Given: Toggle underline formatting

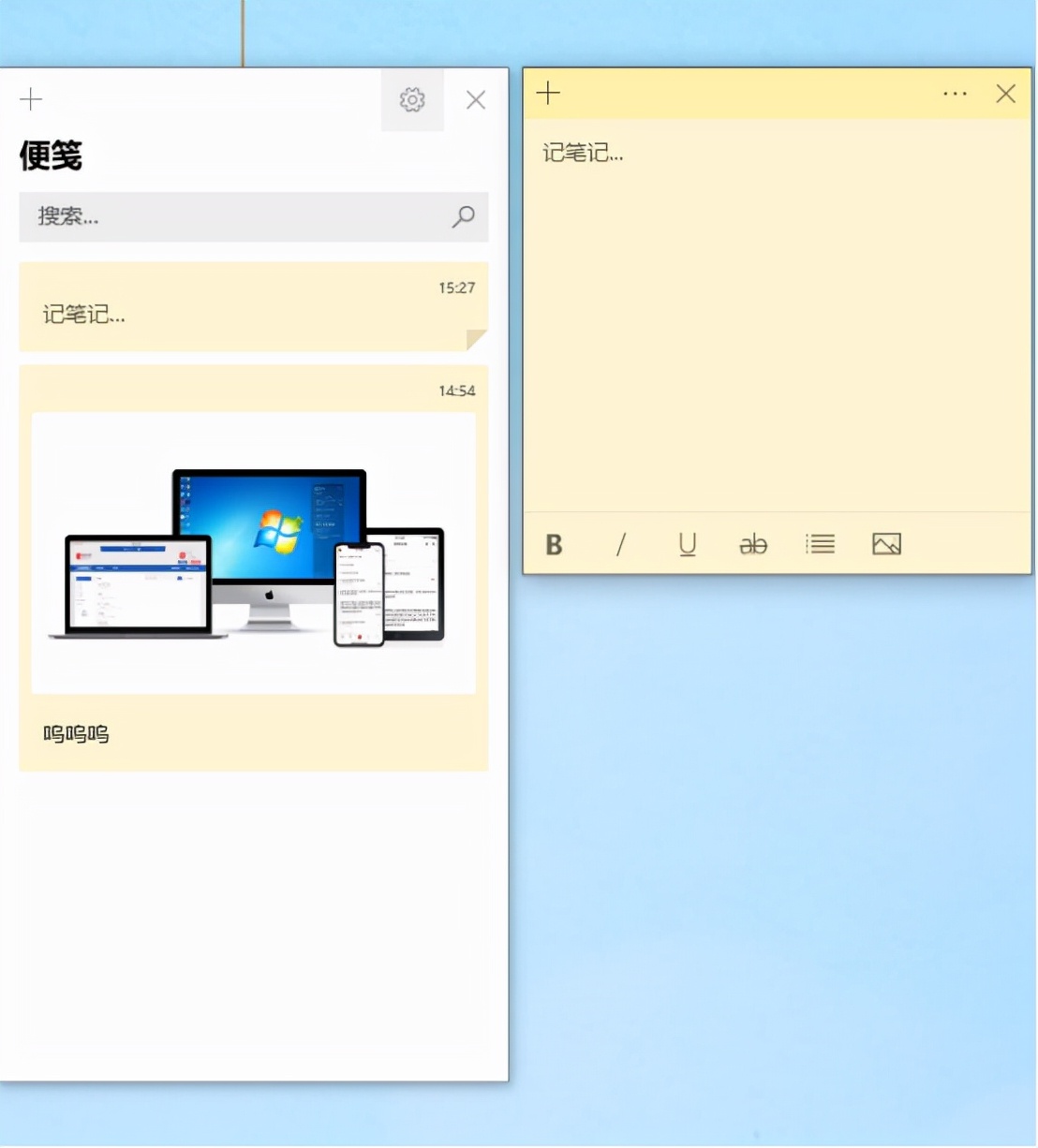Looking at the screenshot, I should [687, 544].
